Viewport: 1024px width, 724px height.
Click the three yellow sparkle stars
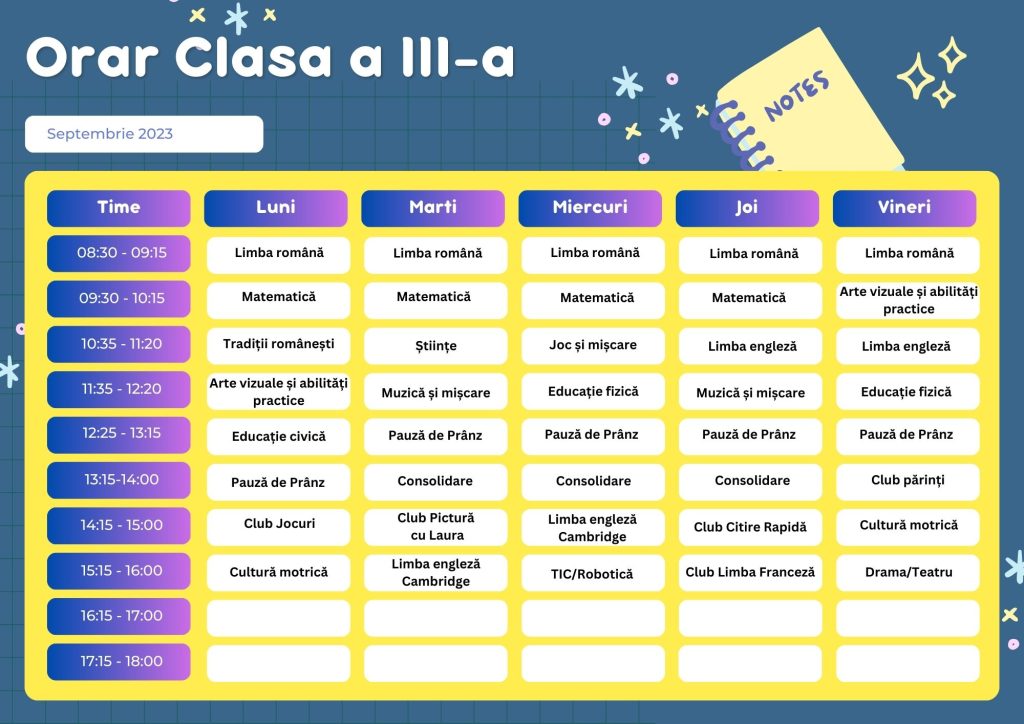pyautogui.click(x=932, y=72)
